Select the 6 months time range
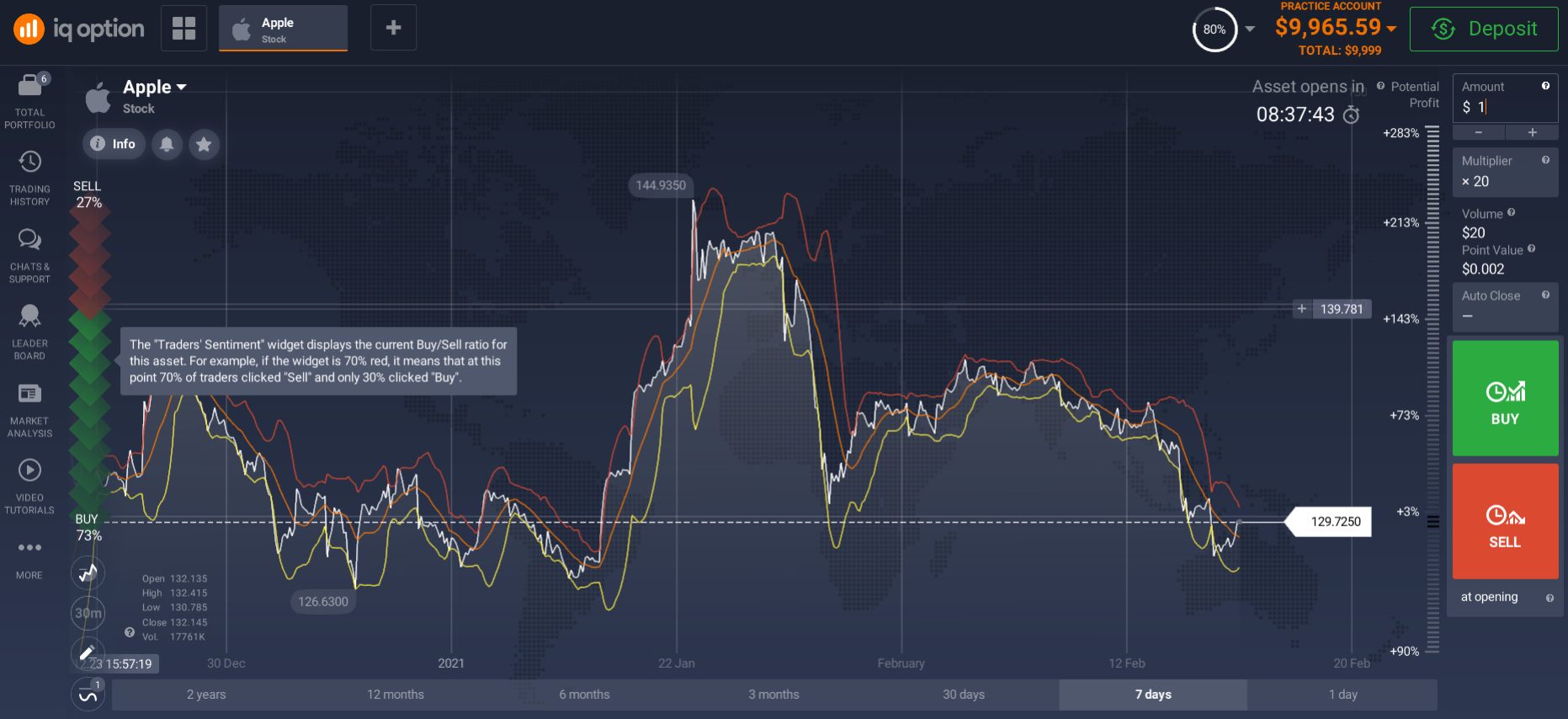Viewport: 1568px width, 719px height. (x=585, y=695)
